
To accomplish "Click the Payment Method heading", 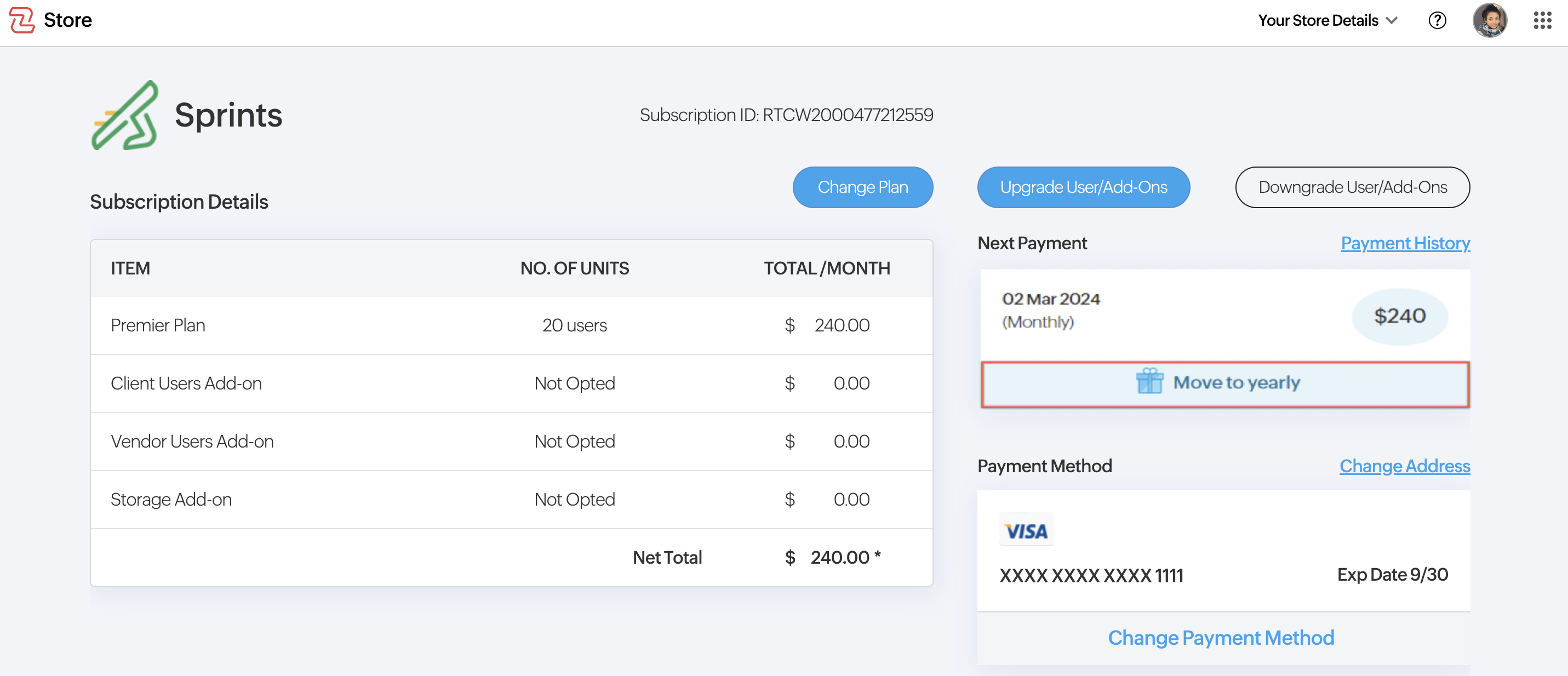I will (1045, 466).
